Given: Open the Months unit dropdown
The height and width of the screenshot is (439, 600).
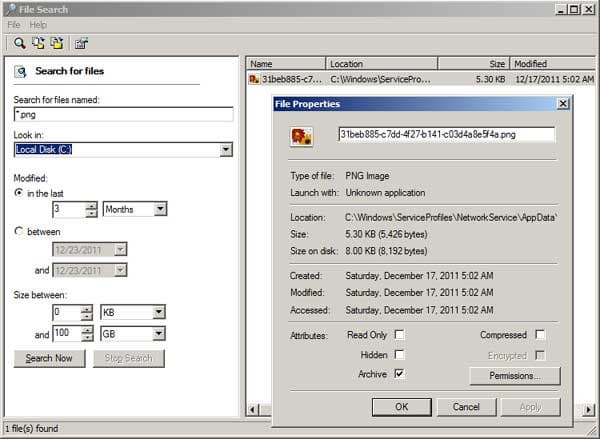Looking at the screenshot, I should (x=160, y=209).
